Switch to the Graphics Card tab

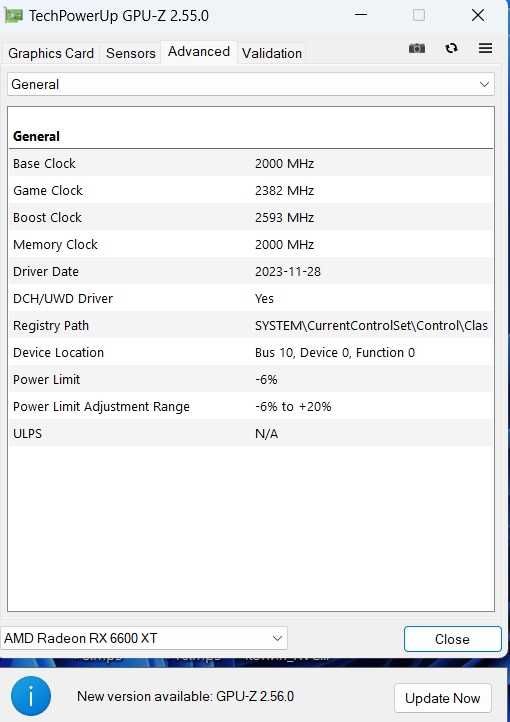(x=51, y=53)
